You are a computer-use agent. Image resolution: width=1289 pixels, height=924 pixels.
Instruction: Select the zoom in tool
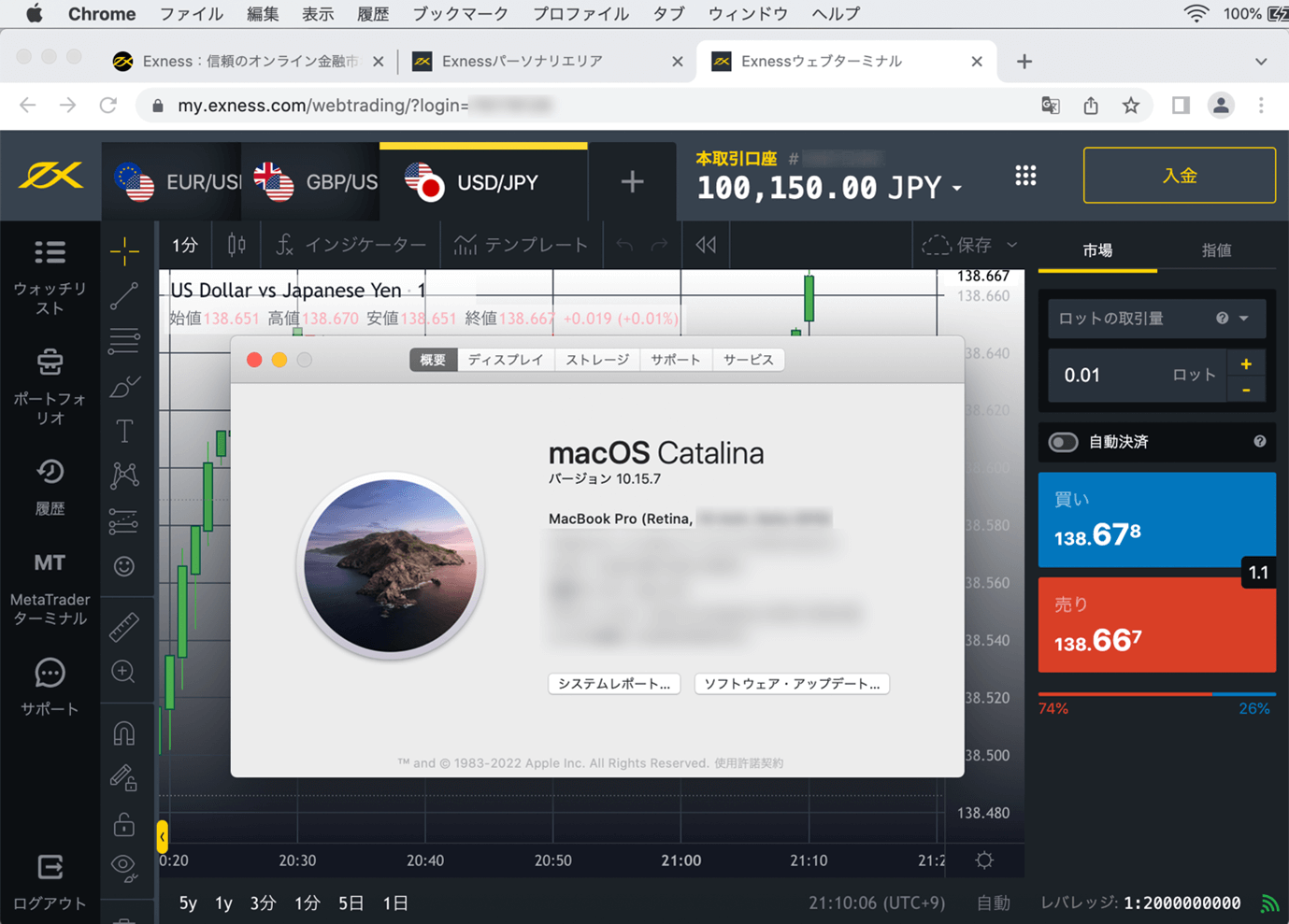coord(123,671)
